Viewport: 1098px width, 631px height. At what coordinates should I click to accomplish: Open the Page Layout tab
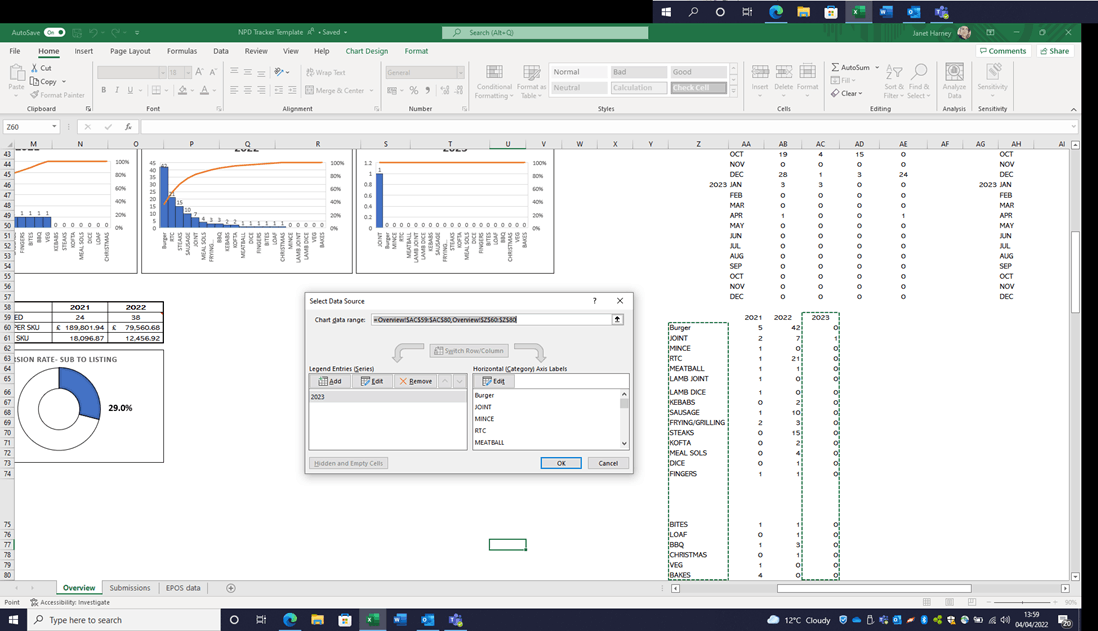pyautogui.click(x=130, y=51)
